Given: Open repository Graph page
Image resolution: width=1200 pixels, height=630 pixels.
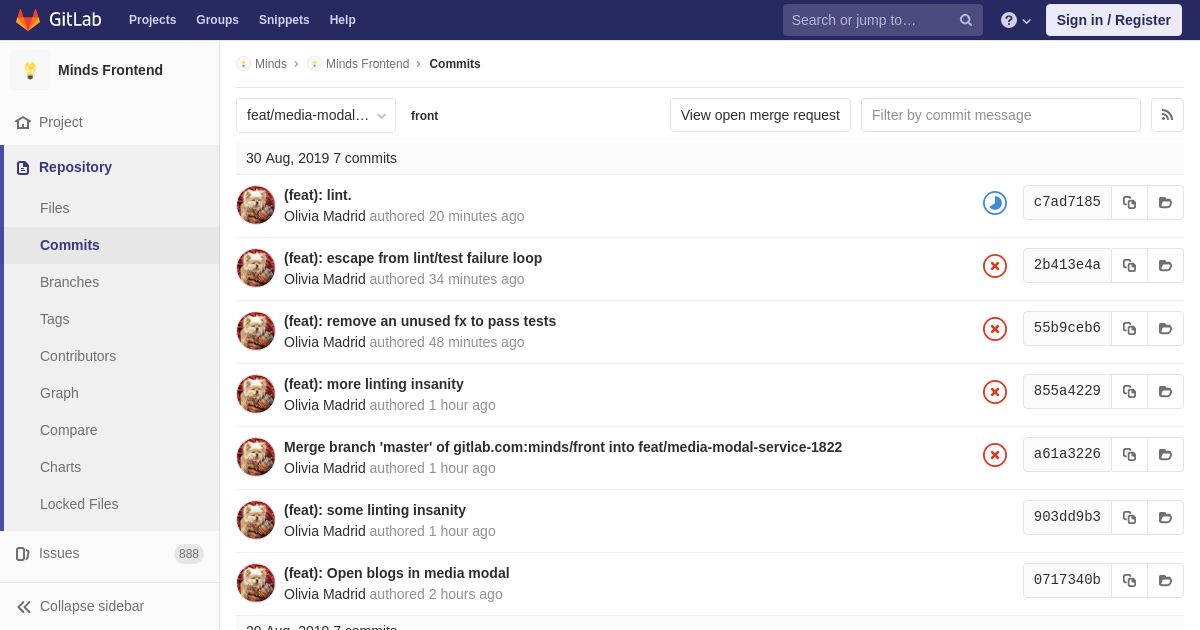Looking at the screenshot, I should (x=59, y=393).
